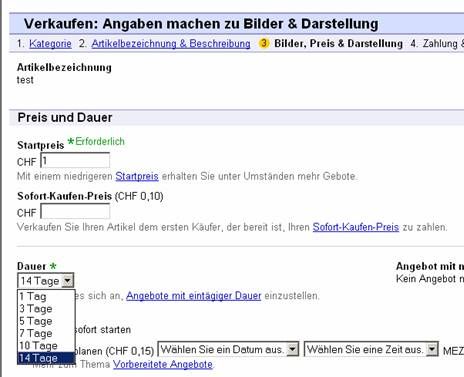464x377 pixels.
Task: Open the Startpreis help link
Action: (x=137, y=176)
